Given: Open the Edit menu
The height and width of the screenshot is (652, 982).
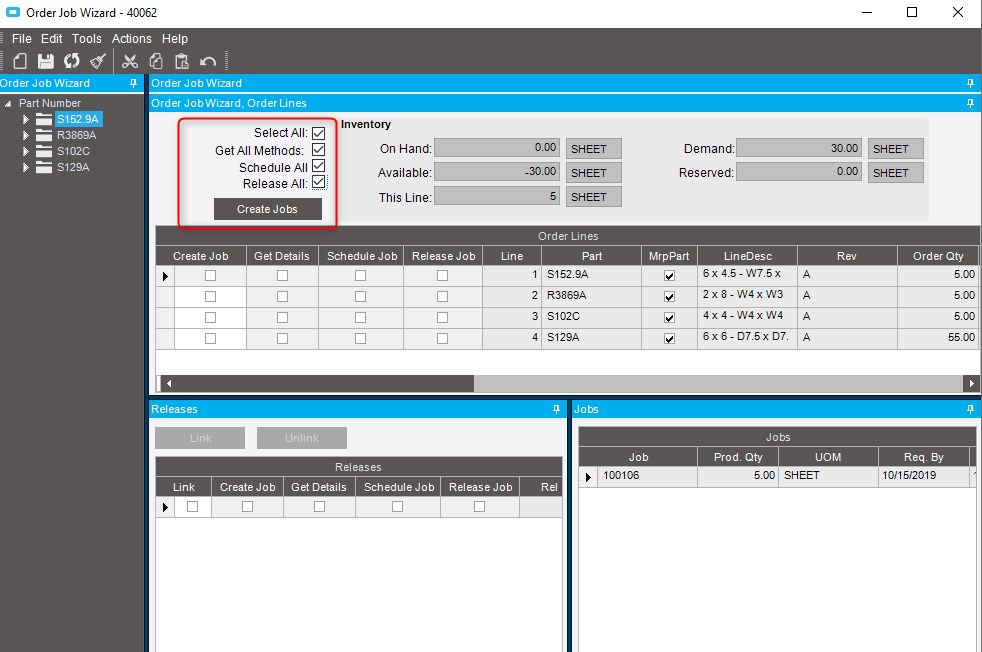Looking at the screenshot, I should tap(51, 39).
